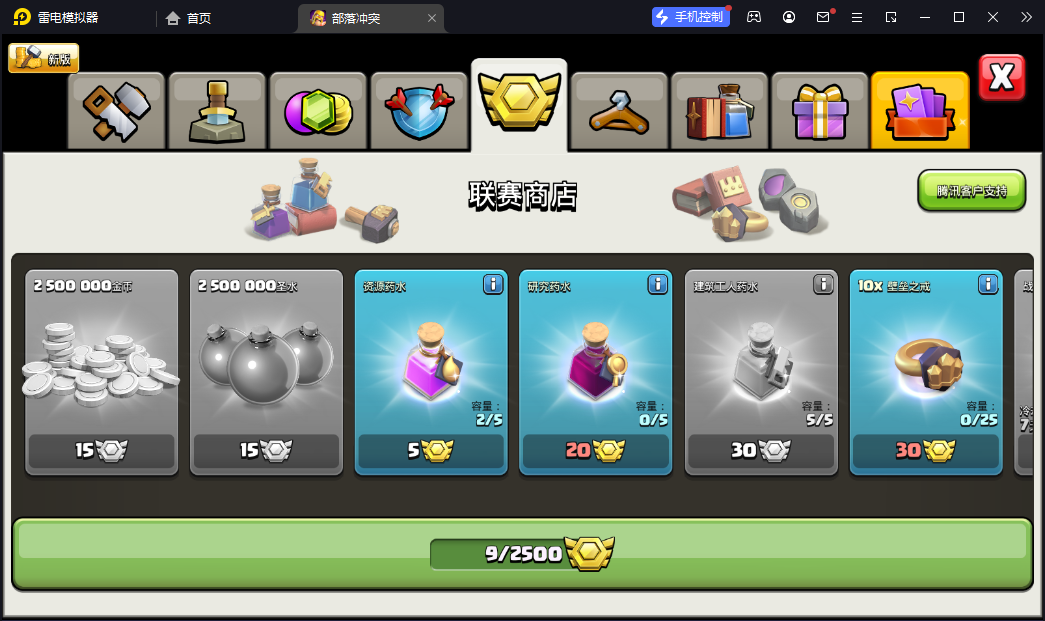Show info for 建筑工人药水 builder potion
This screenshot has width=1045, height=621.
[823, 285]
